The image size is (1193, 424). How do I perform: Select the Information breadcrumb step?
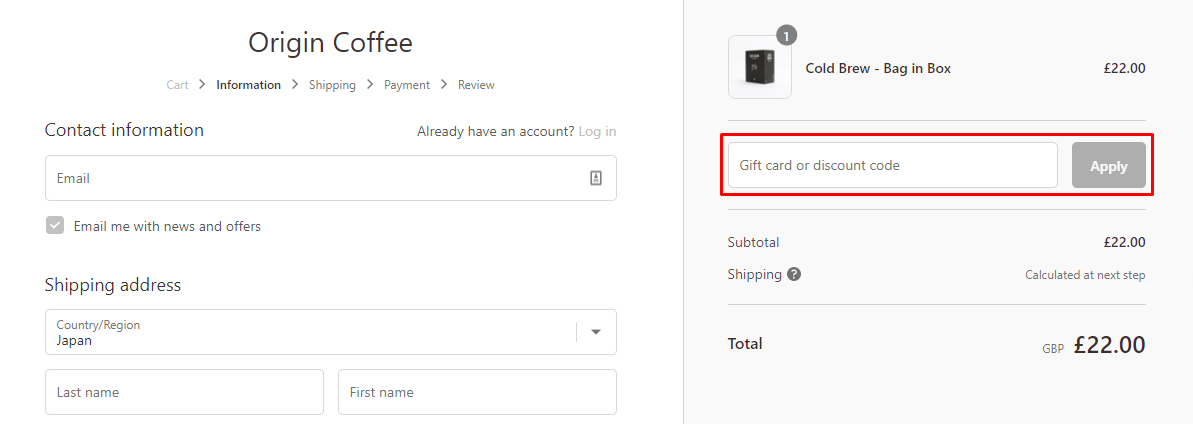(x=248, y=85)
